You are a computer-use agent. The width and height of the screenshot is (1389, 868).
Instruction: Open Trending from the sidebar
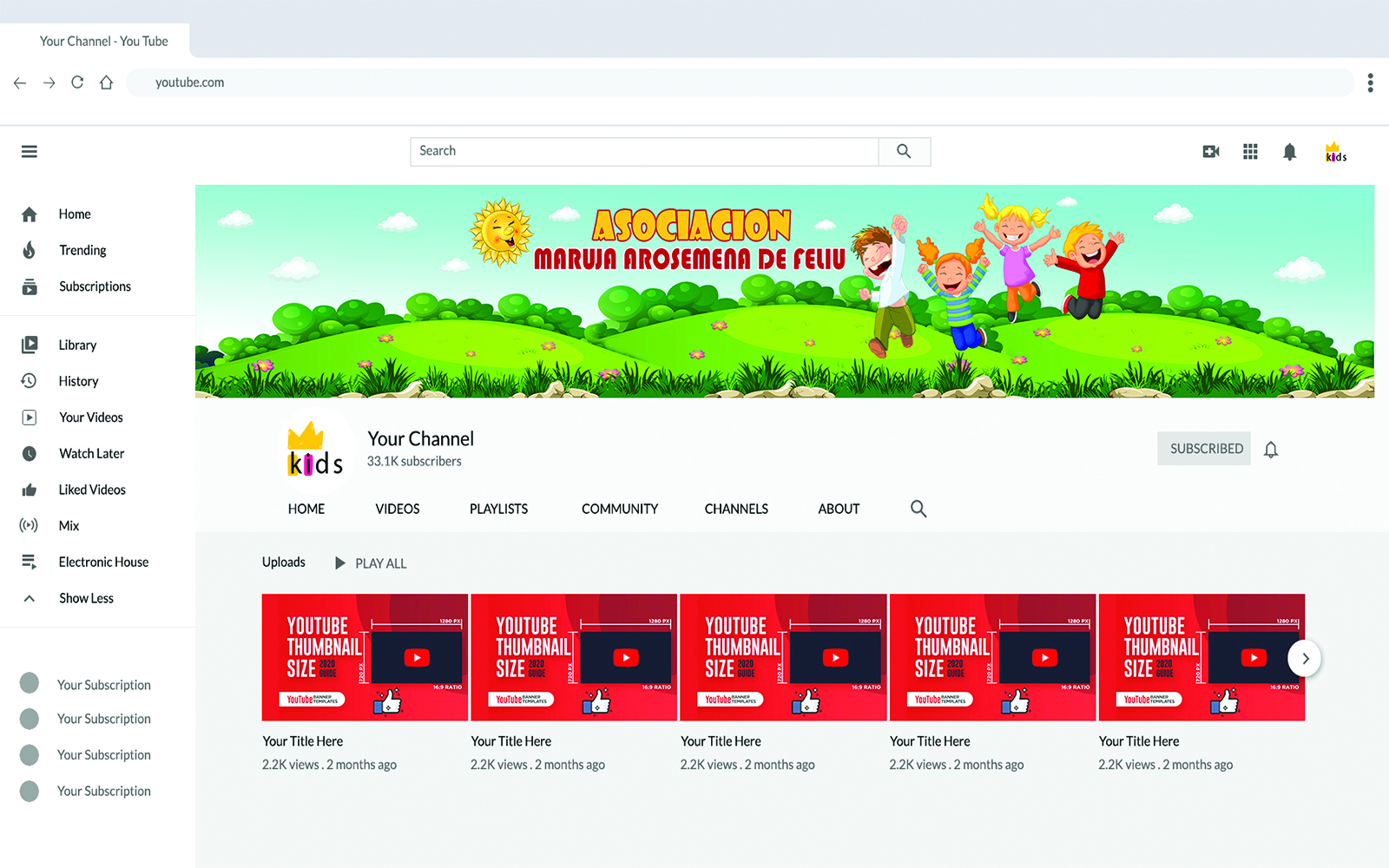pyautogui.click(x=82, y=250)
